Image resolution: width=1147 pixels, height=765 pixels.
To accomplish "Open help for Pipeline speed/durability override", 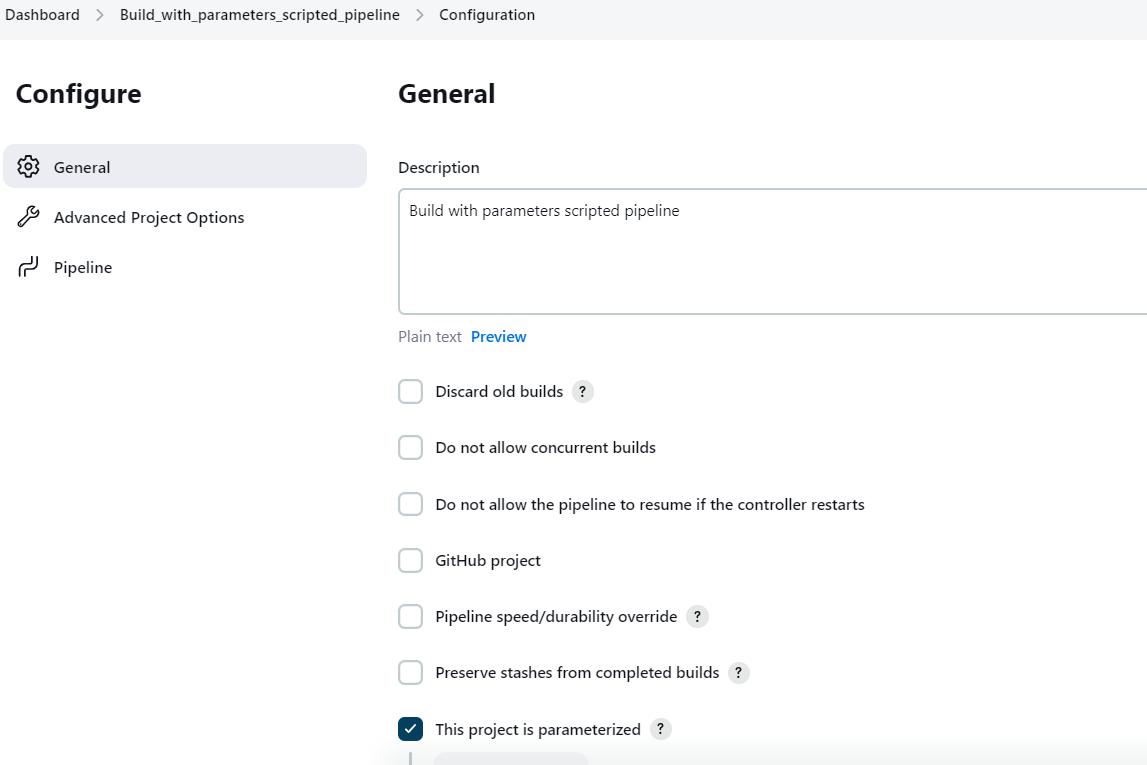I will click(697, 616).
